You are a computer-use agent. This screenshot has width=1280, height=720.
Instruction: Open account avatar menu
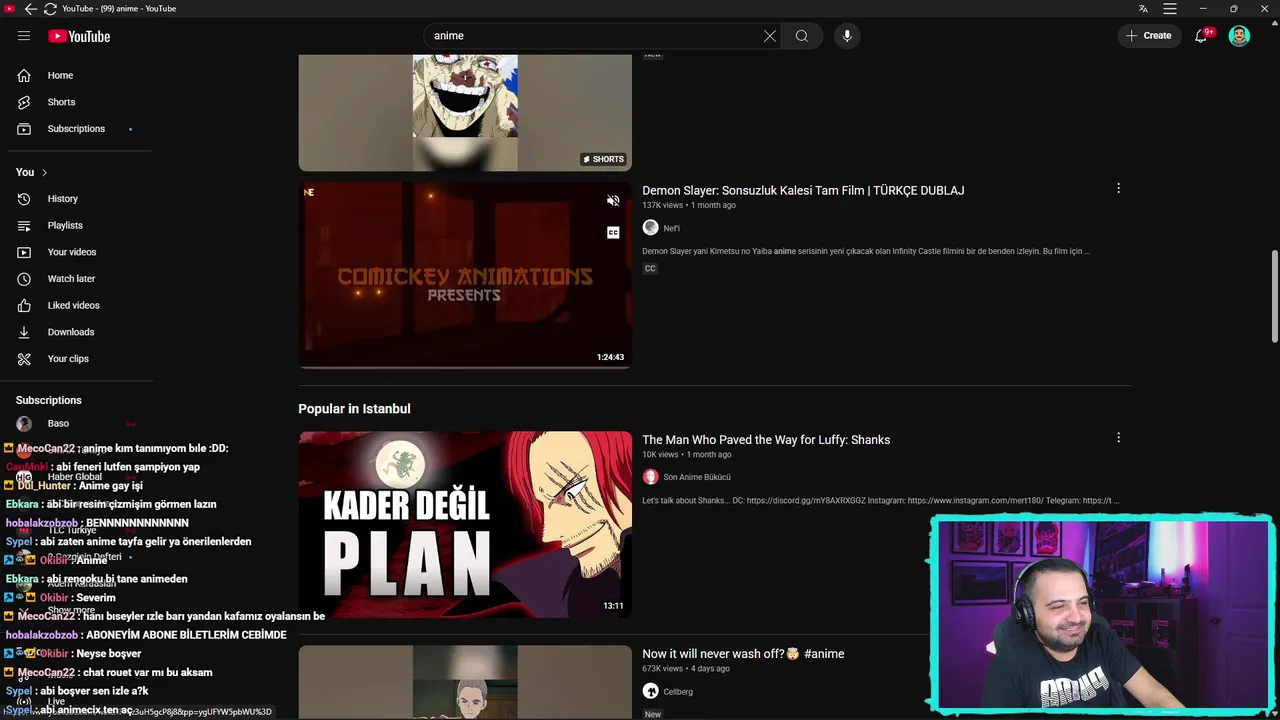[1239, 36]
